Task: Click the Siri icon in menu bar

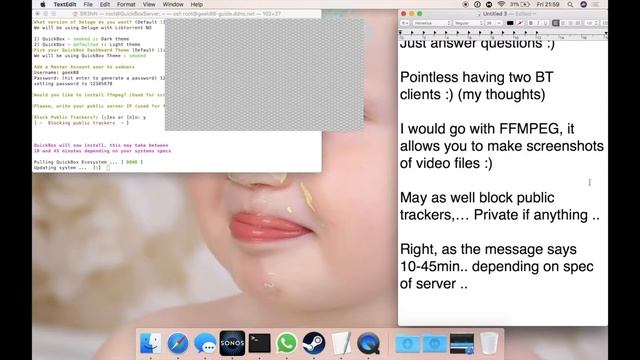Action: pyautogui.click(x=584, y=4)
